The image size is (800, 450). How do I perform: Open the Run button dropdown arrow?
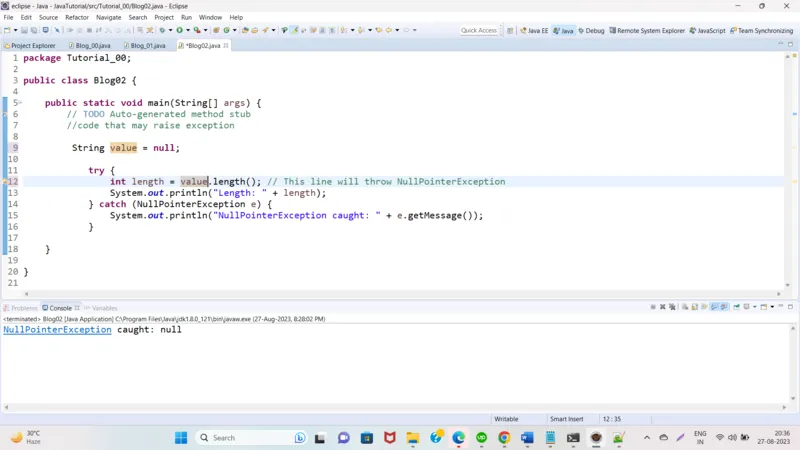[x=187, y=30]
